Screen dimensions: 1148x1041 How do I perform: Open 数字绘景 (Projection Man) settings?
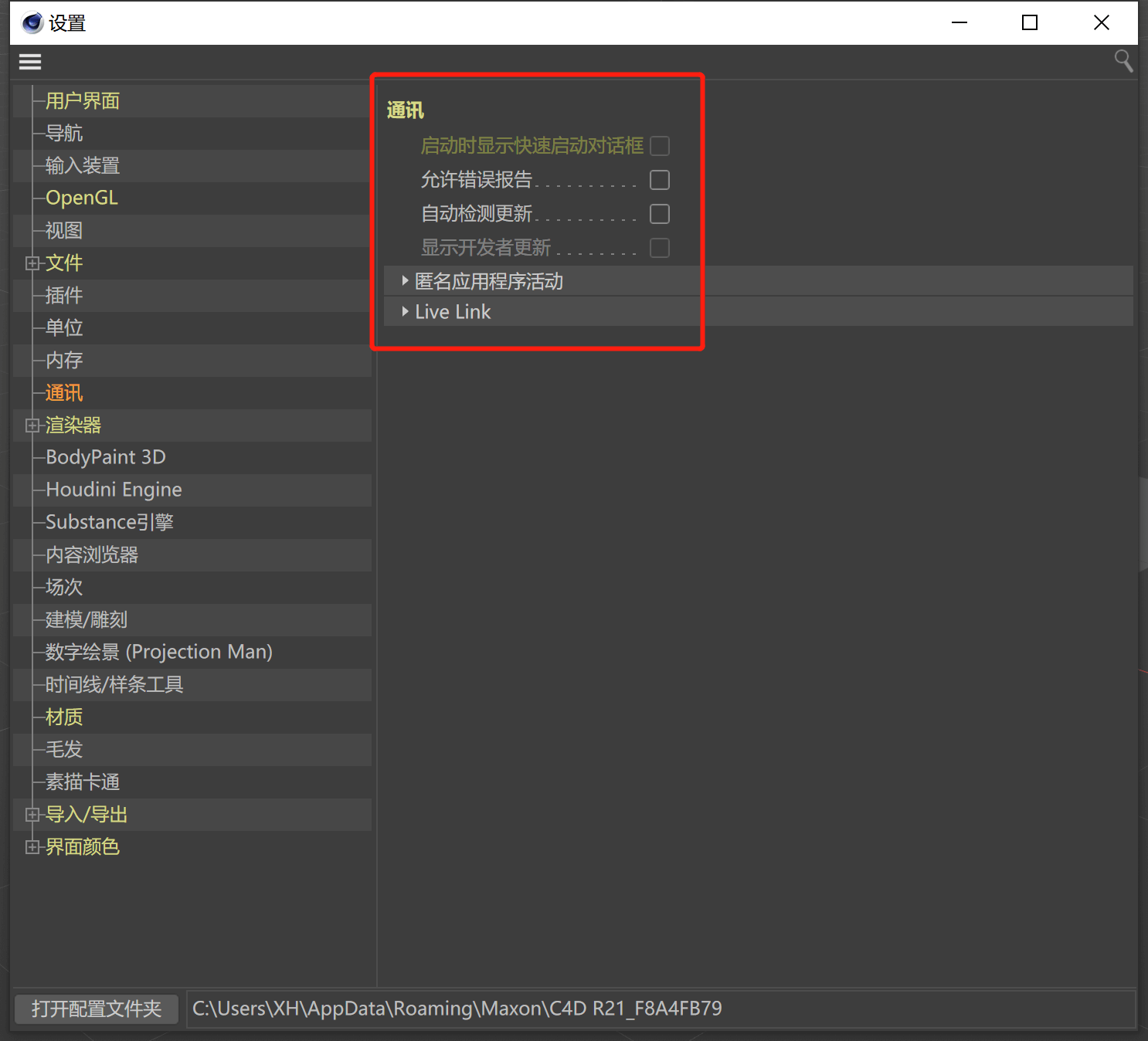pos(159,653)
